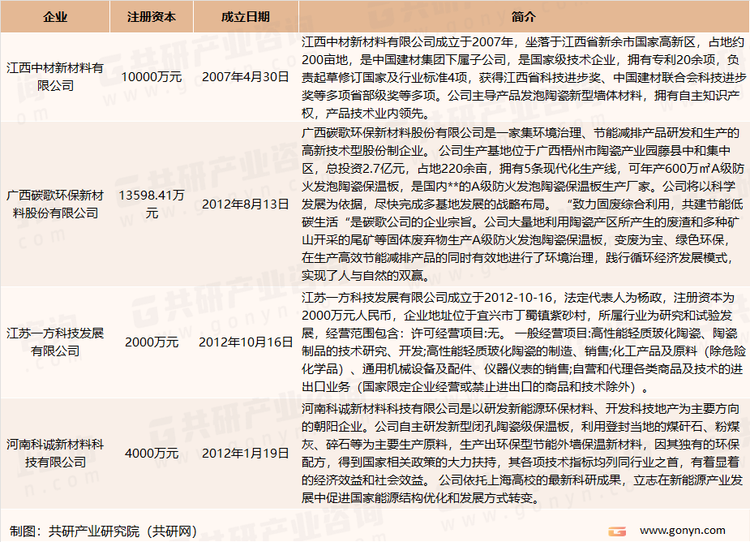Screen dimensions: 750x542
Task: Click the 简介 column header
Action: tap(524, 17)
